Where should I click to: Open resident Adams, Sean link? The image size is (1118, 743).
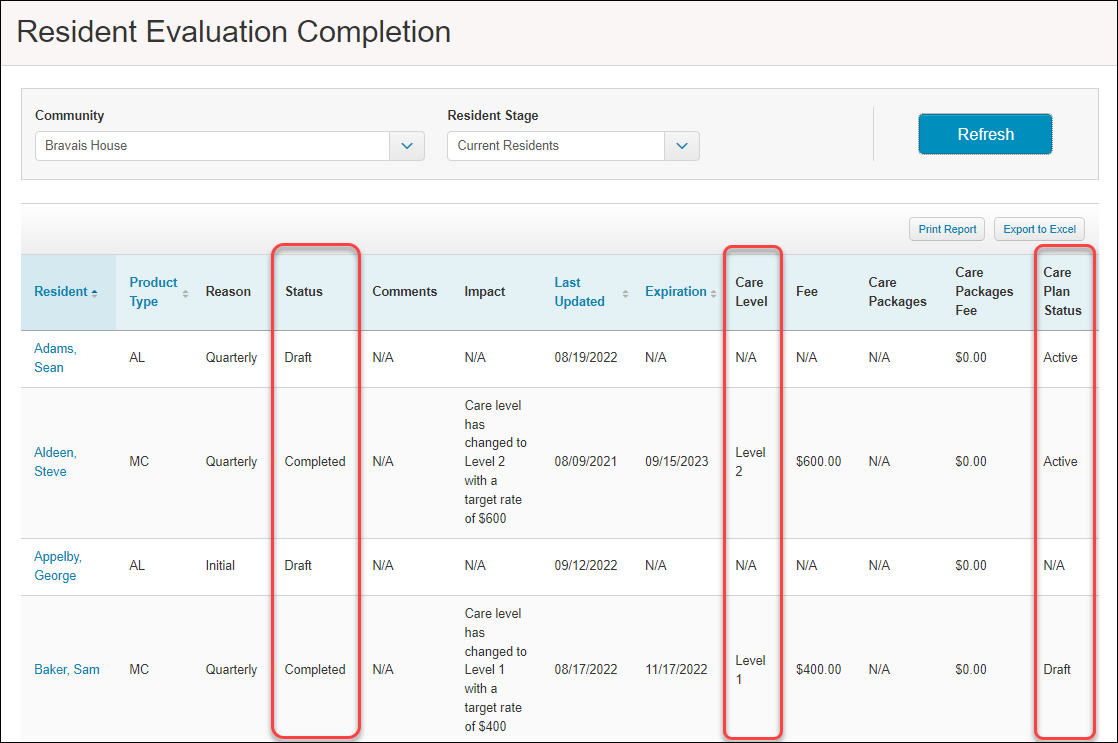pos(55,357)
